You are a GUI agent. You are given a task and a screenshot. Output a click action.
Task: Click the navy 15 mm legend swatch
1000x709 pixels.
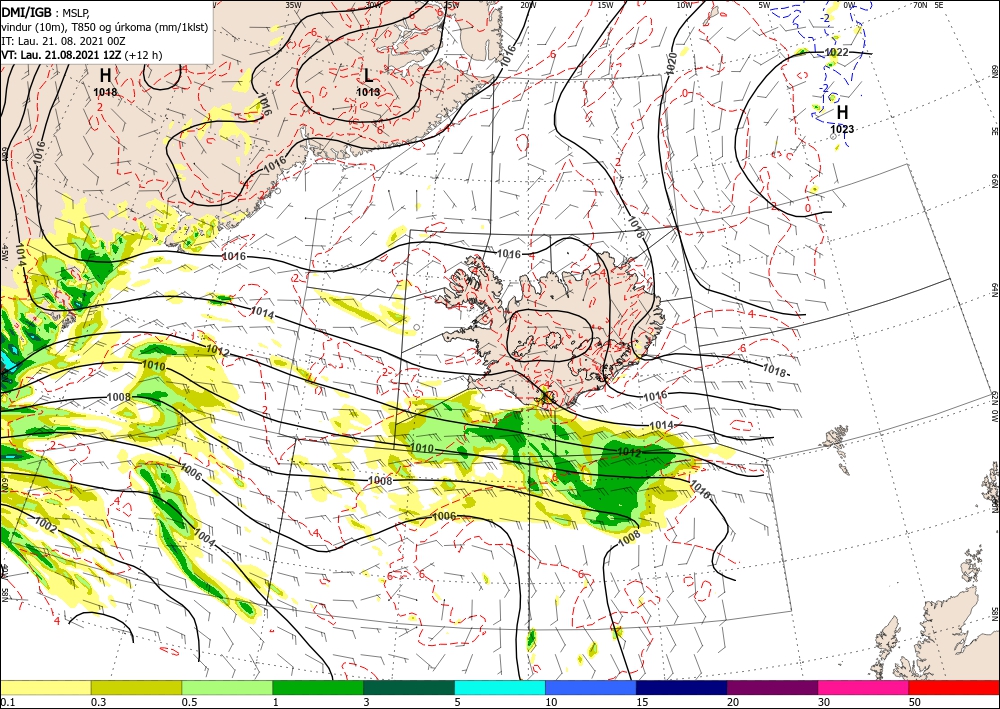[x=682, y=687]
